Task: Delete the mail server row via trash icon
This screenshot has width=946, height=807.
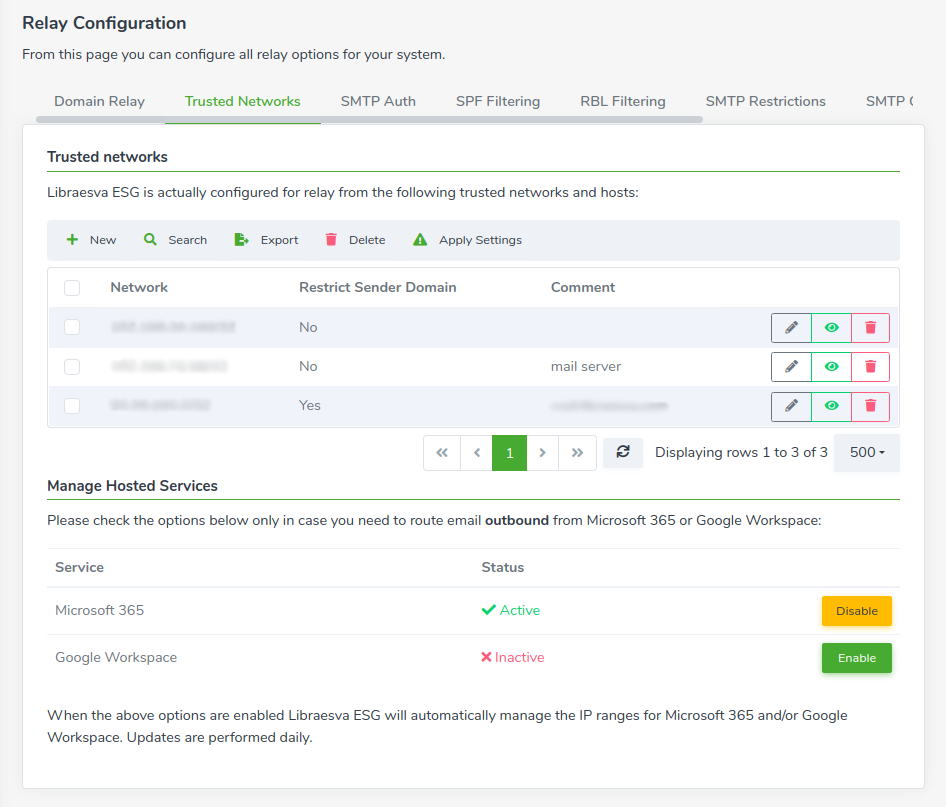Action: pos(871,367)
